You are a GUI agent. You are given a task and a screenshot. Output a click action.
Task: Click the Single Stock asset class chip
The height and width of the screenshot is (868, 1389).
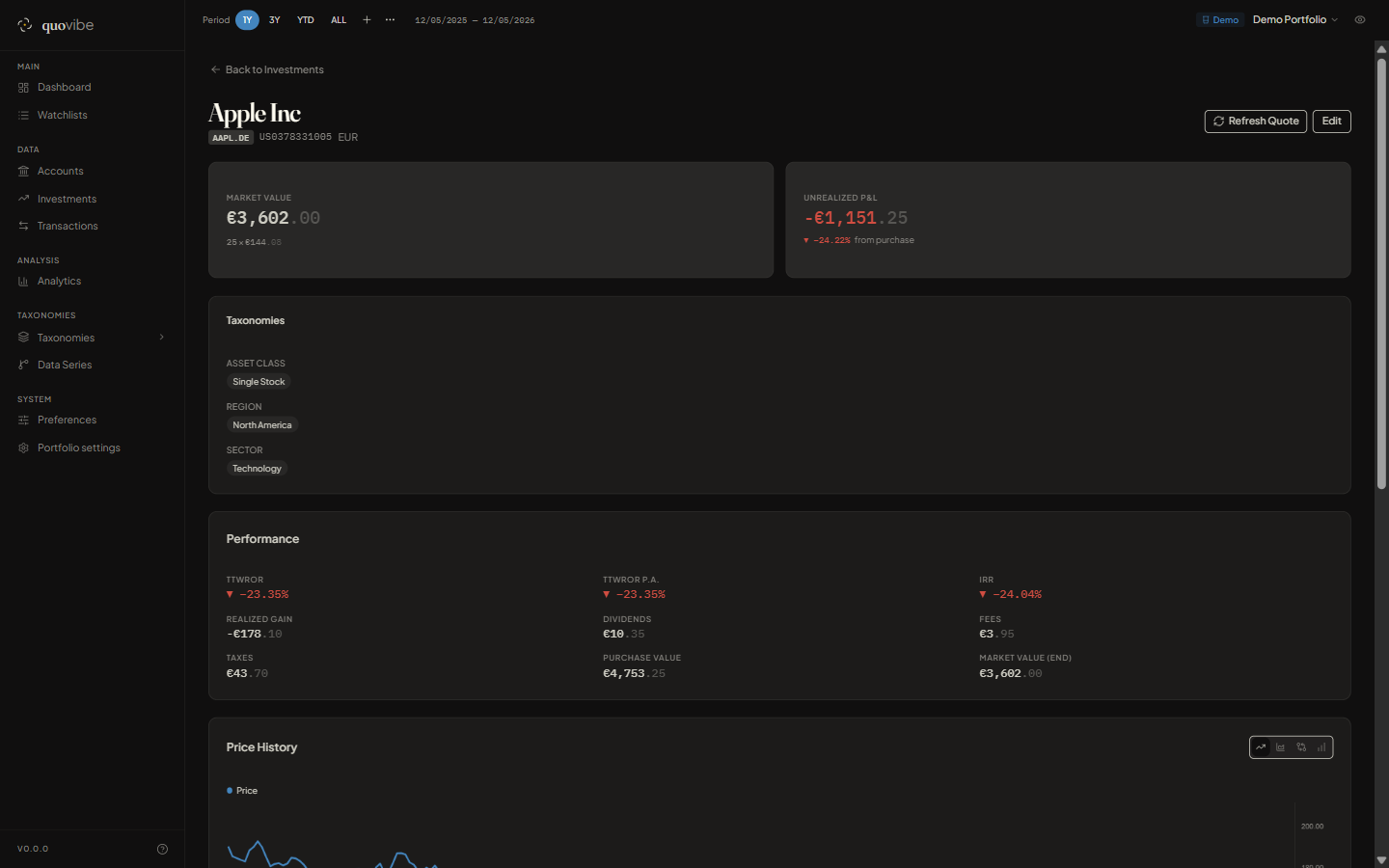(x=259, y=382)
